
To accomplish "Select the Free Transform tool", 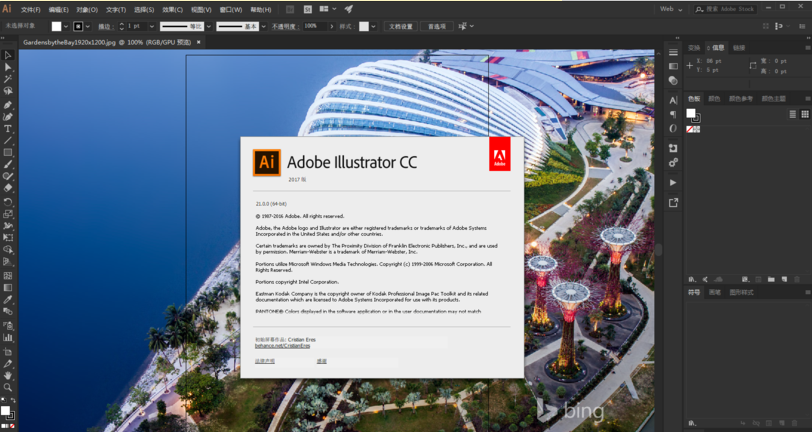I will [x=8, y=238].
